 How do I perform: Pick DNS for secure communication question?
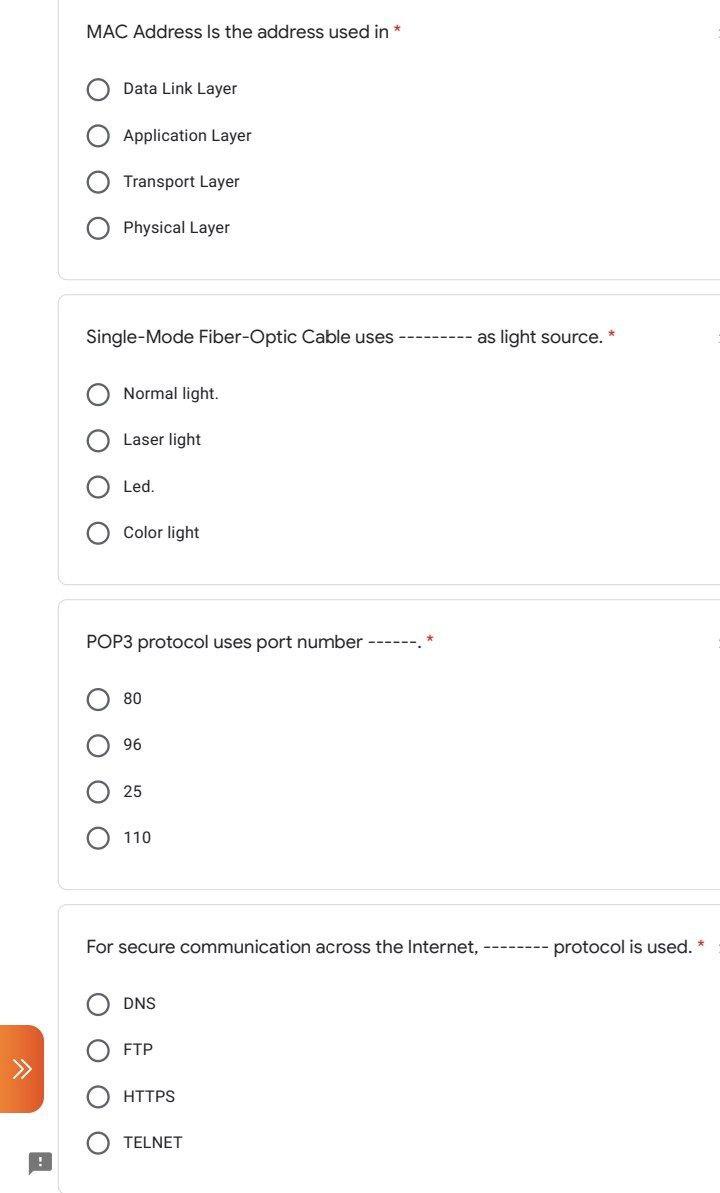(97, 1003)
